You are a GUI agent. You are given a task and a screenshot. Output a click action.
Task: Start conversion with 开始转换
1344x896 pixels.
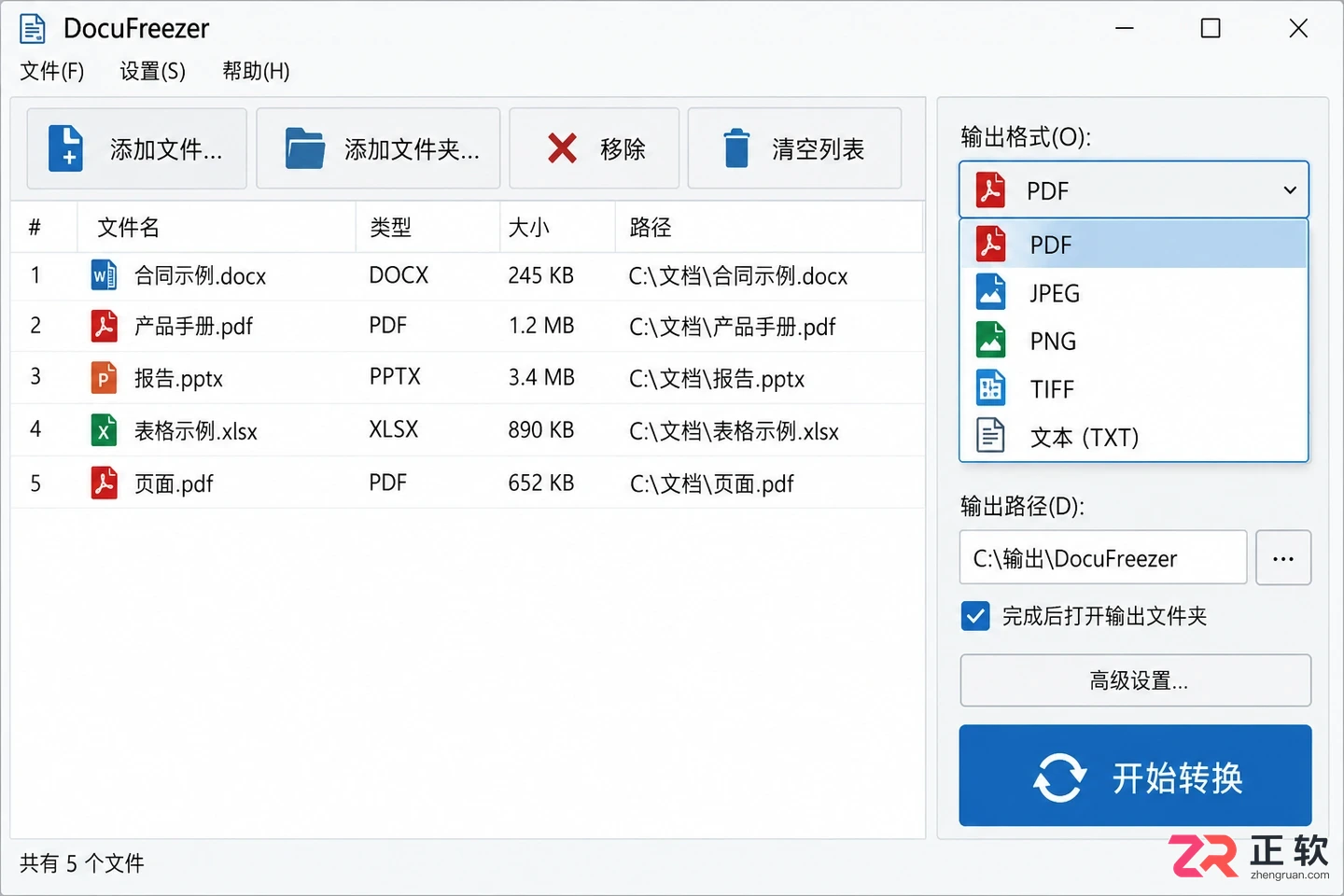click(x=1135, y=776)
